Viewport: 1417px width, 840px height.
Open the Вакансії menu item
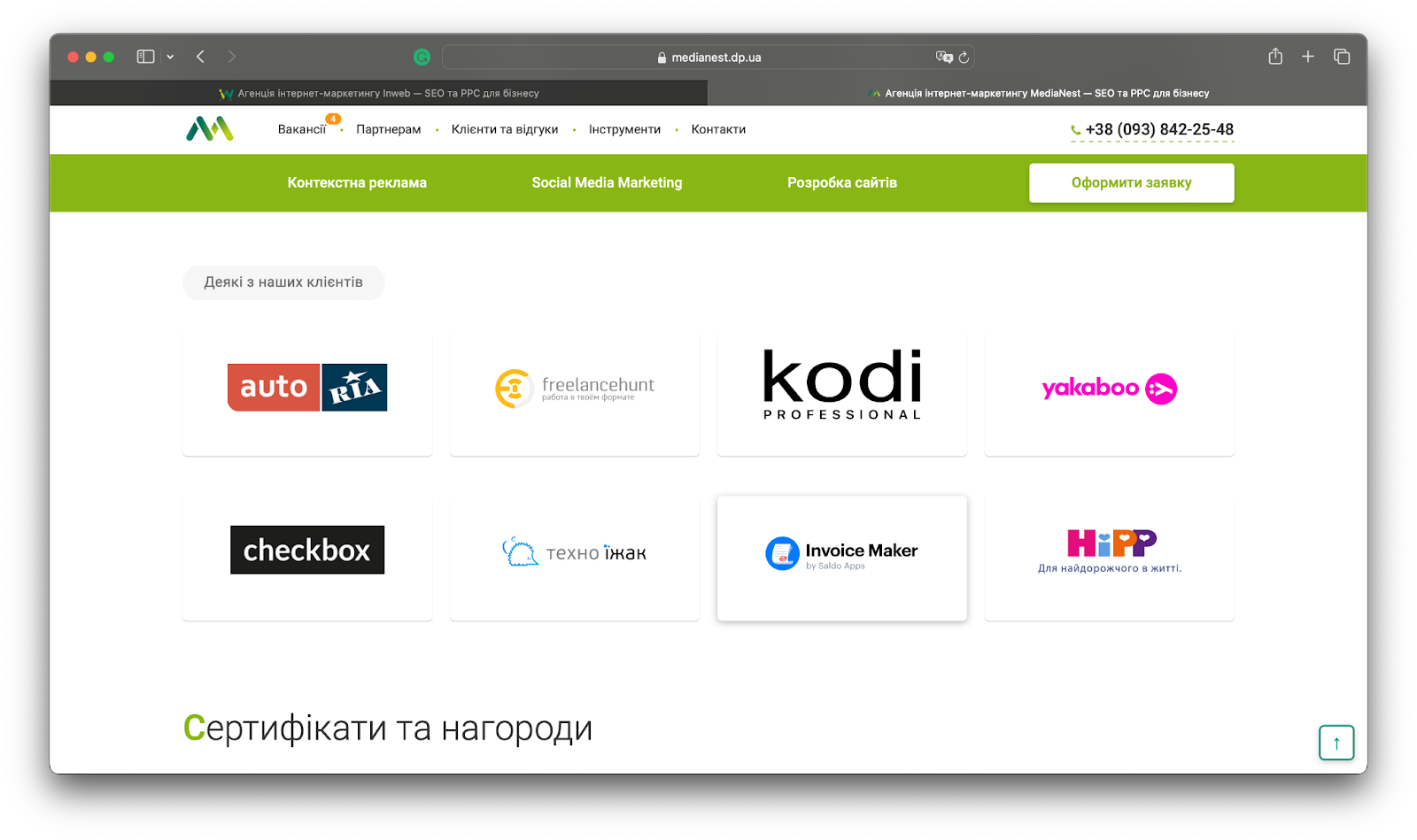click(x=302, y=129)
